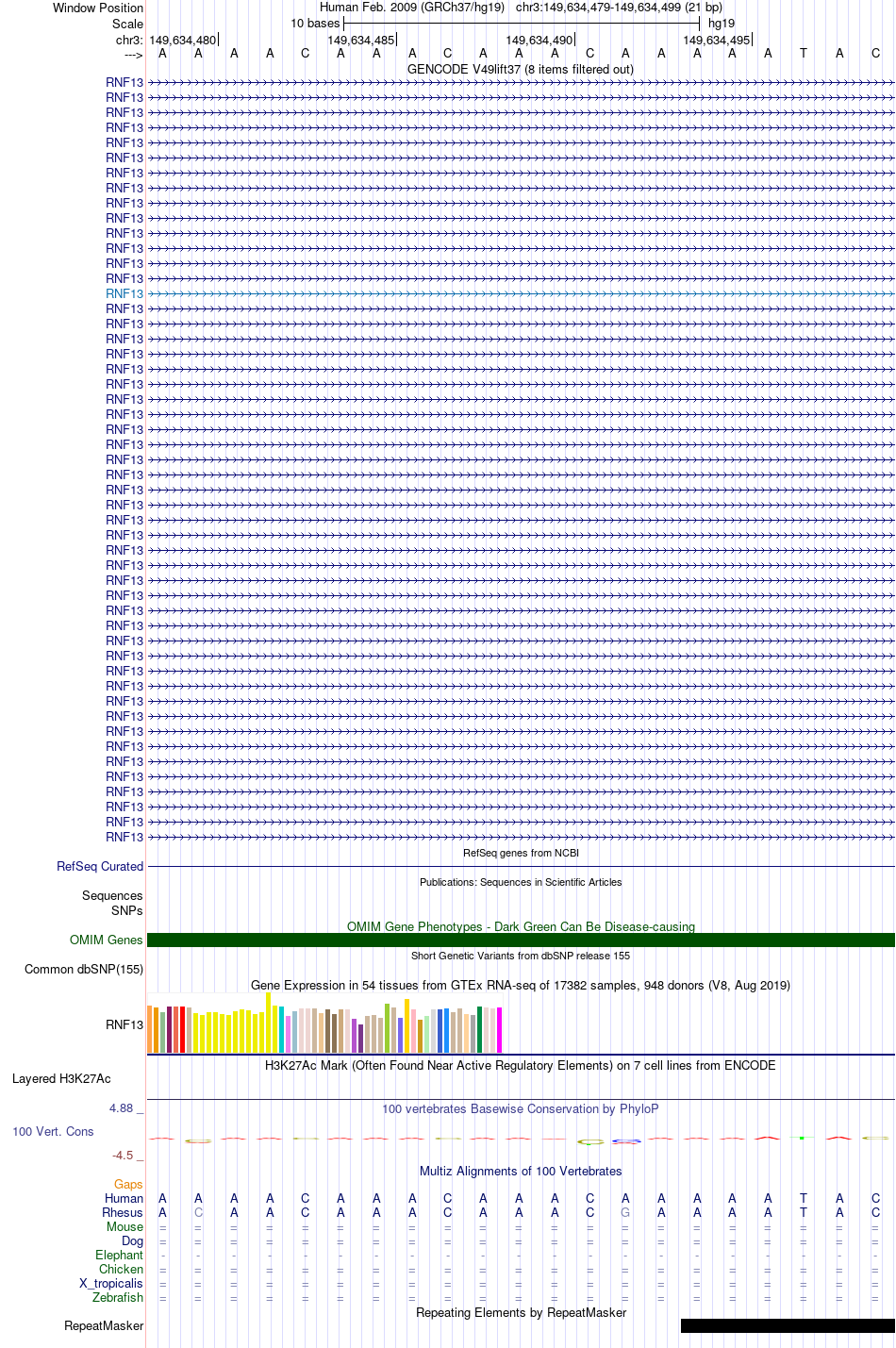Open the OMIM Gene Phenotypes track title
The height and width of the screenshot is (1348, 896).
pos(521,927)
